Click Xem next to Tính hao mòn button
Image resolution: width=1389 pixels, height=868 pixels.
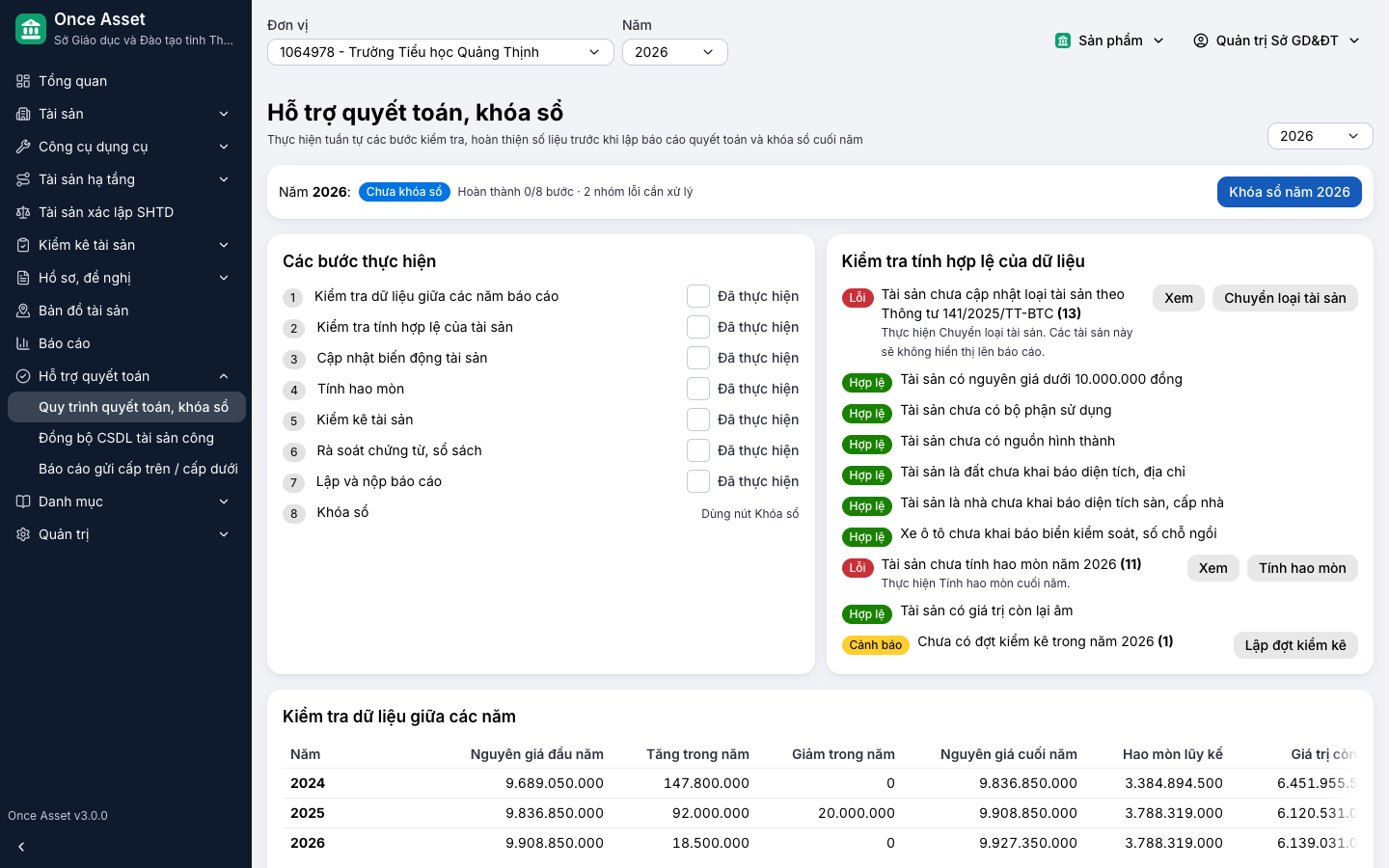(x=1213, y=568)
